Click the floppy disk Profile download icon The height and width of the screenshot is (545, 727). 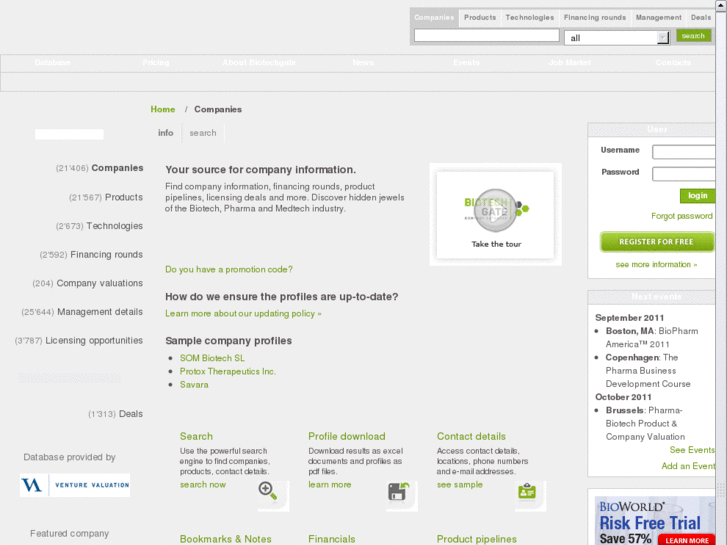click(x=398, y=492)
